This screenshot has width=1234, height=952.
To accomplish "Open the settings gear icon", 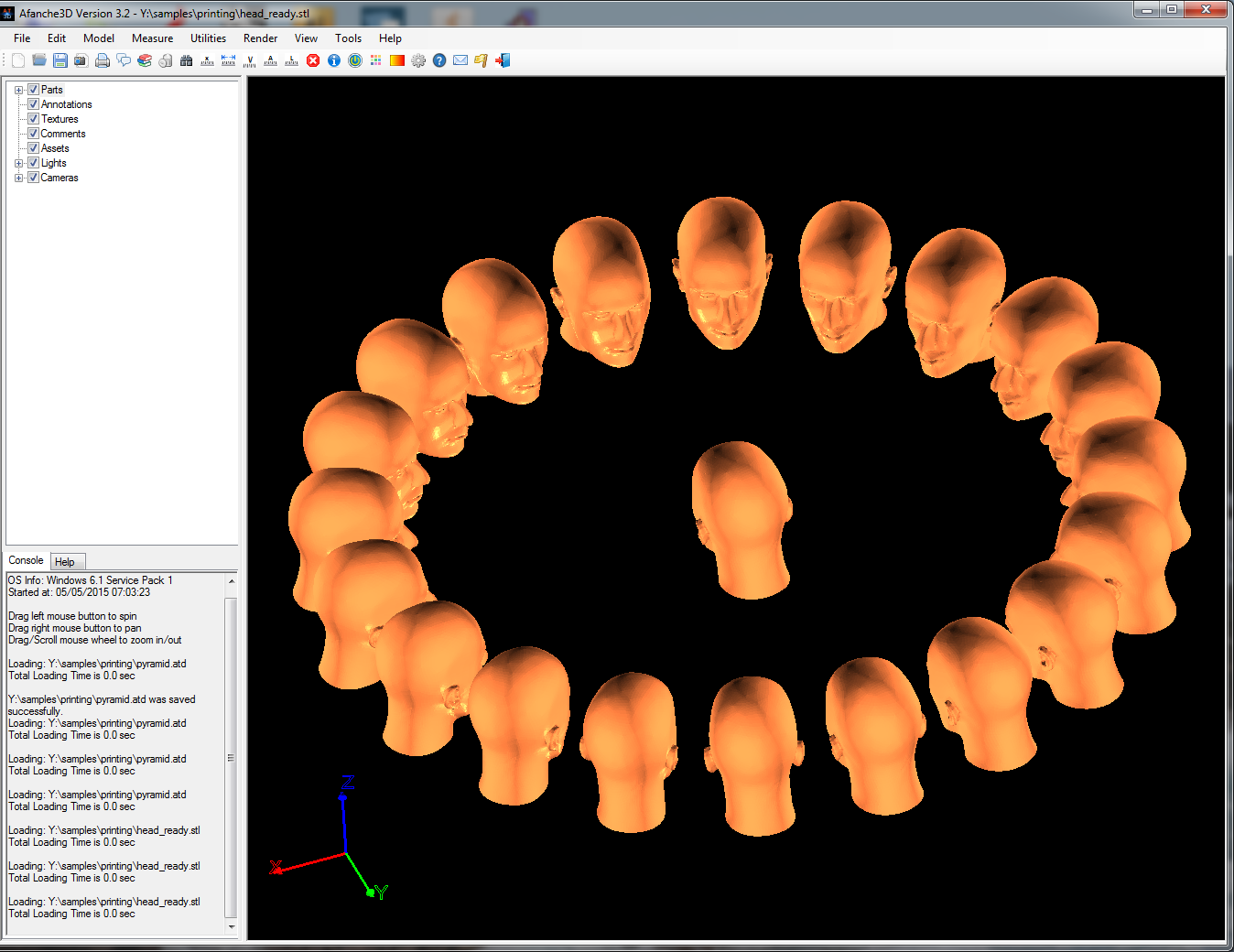I will [418, 60].
